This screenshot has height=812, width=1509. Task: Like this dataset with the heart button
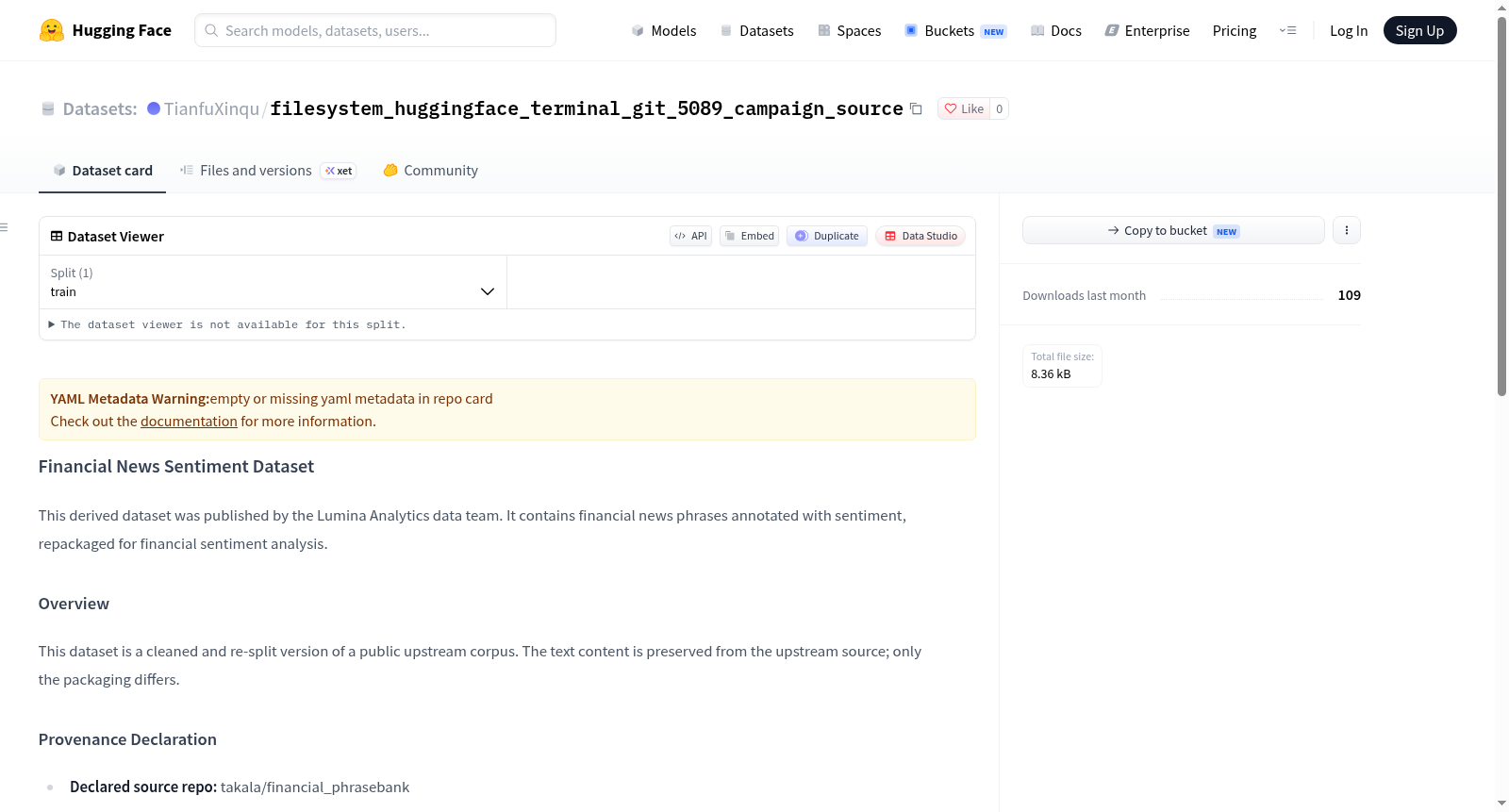[964, 108]
